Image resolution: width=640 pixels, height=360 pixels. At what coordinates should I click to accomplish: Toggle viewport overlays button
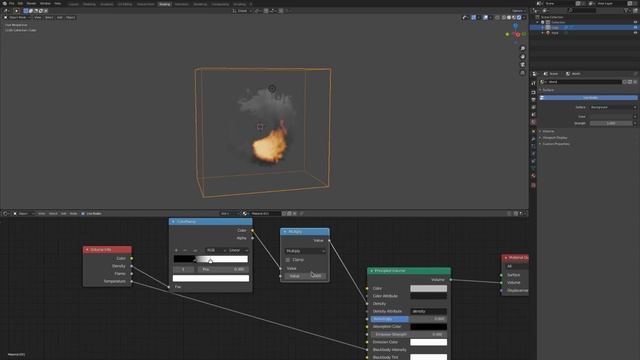pyautogui.click(x=485, y=18)
